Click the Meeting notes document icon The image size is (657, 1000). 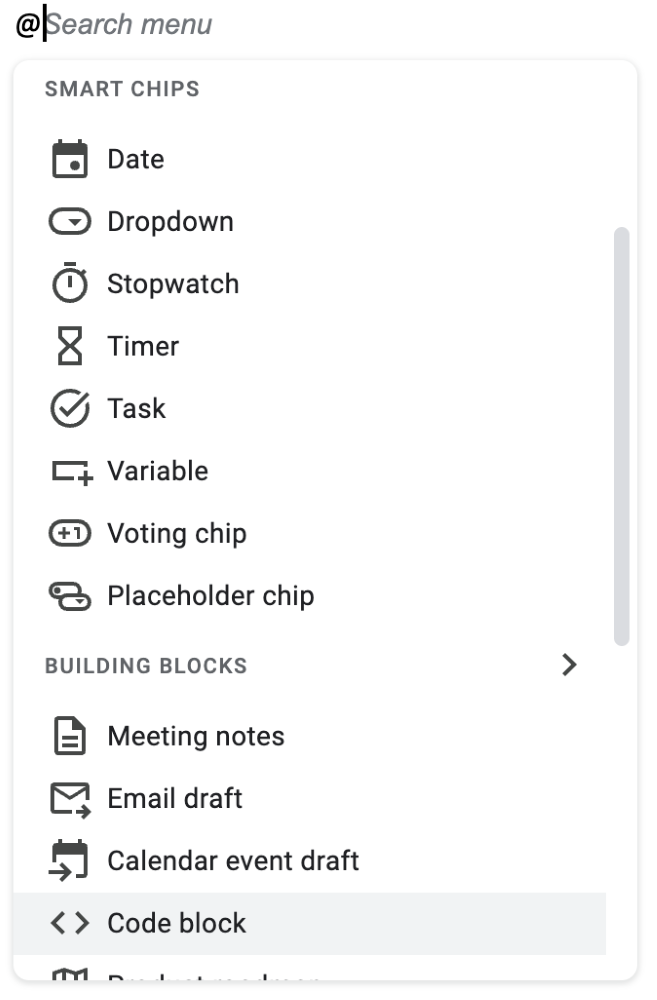70,737
